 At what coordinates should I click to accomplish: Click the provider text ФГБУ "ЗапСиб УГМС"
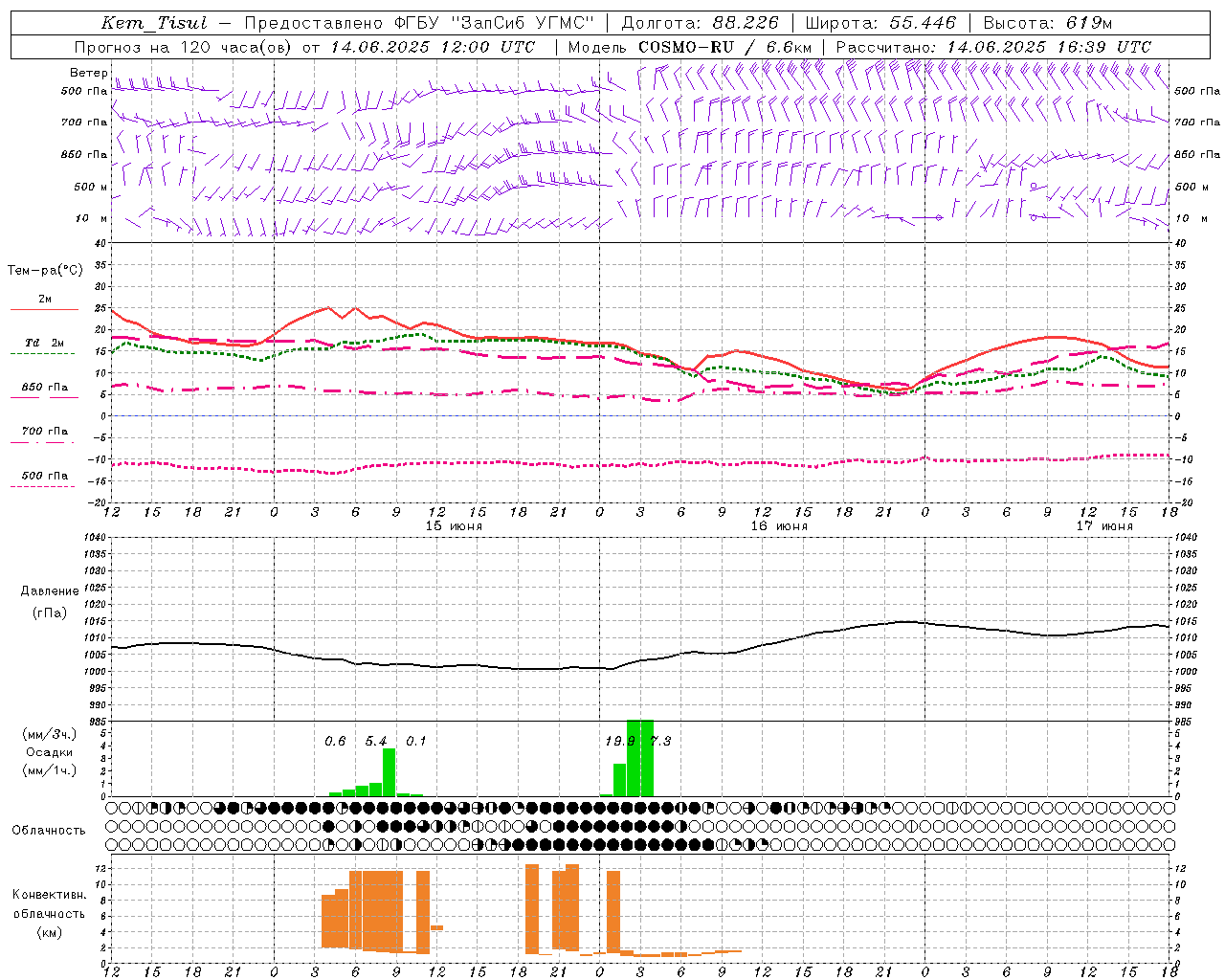[493, 23]
